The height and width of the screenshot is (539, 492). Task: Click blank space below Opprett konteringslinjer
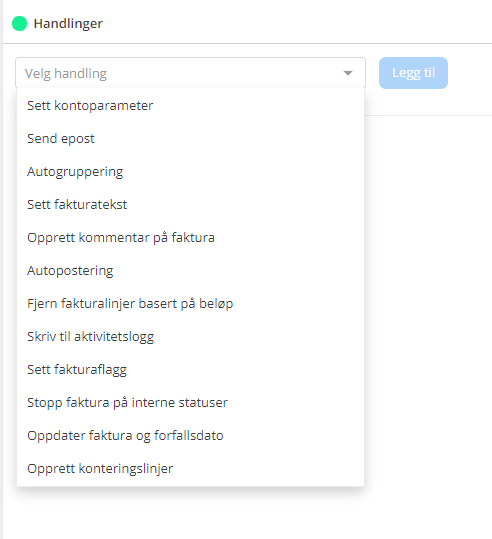(190, 514)
